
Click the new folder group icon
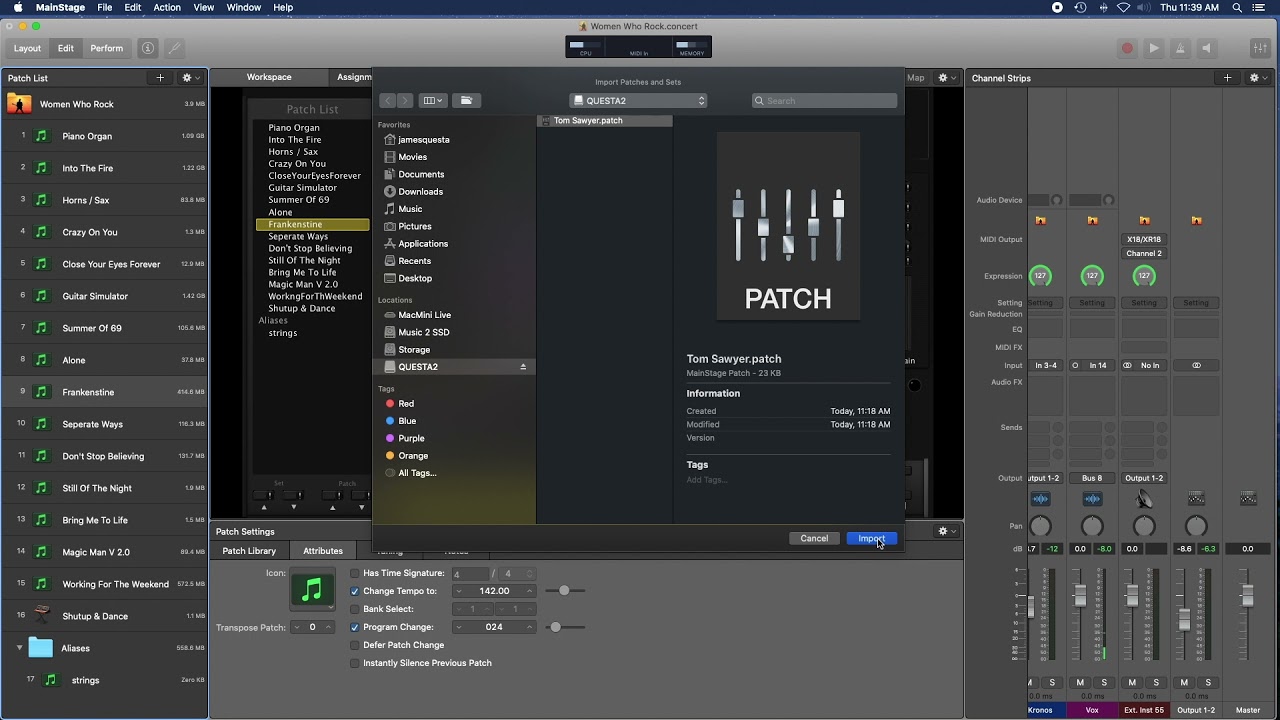466,100
